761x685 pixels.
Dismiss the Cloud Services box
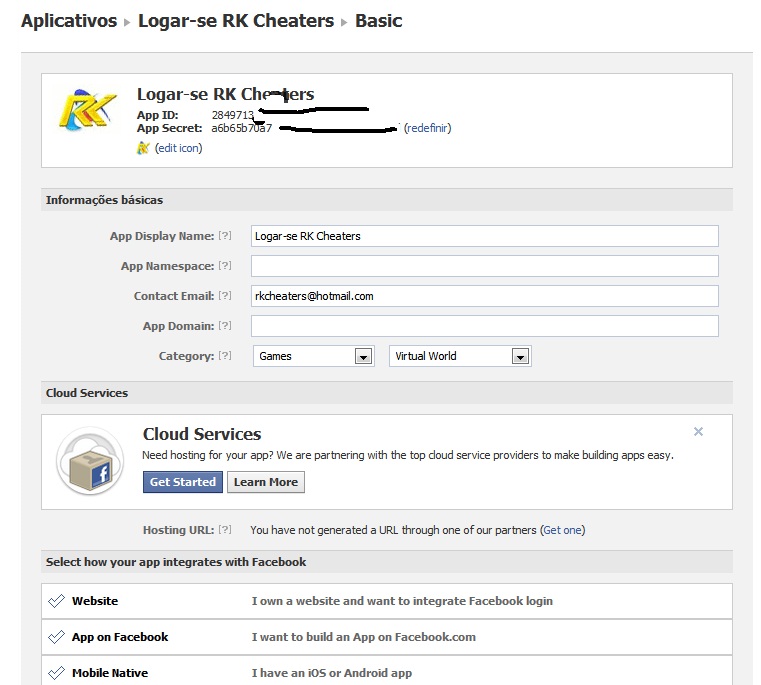coord(698,432)
